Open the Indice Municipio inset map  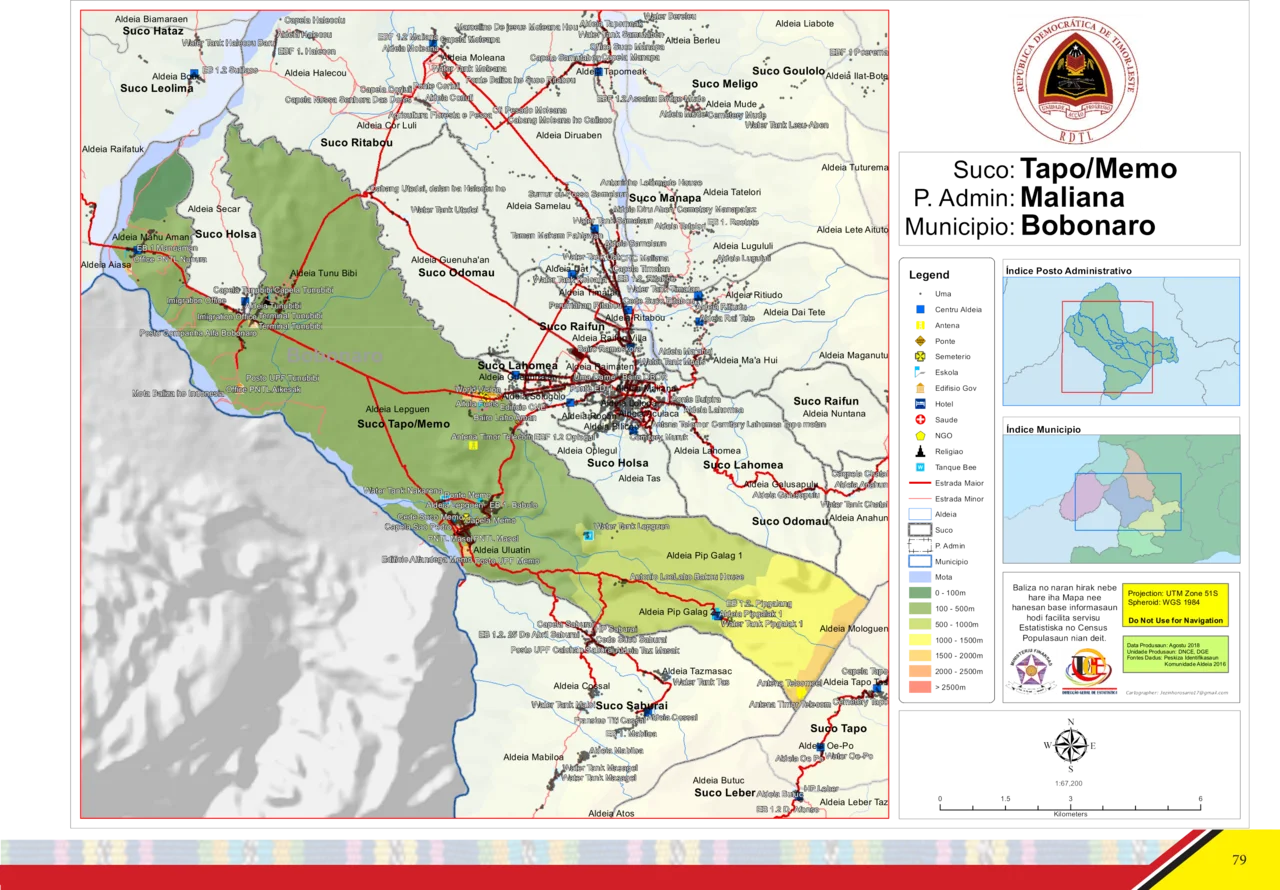[x=1120, y=498]
